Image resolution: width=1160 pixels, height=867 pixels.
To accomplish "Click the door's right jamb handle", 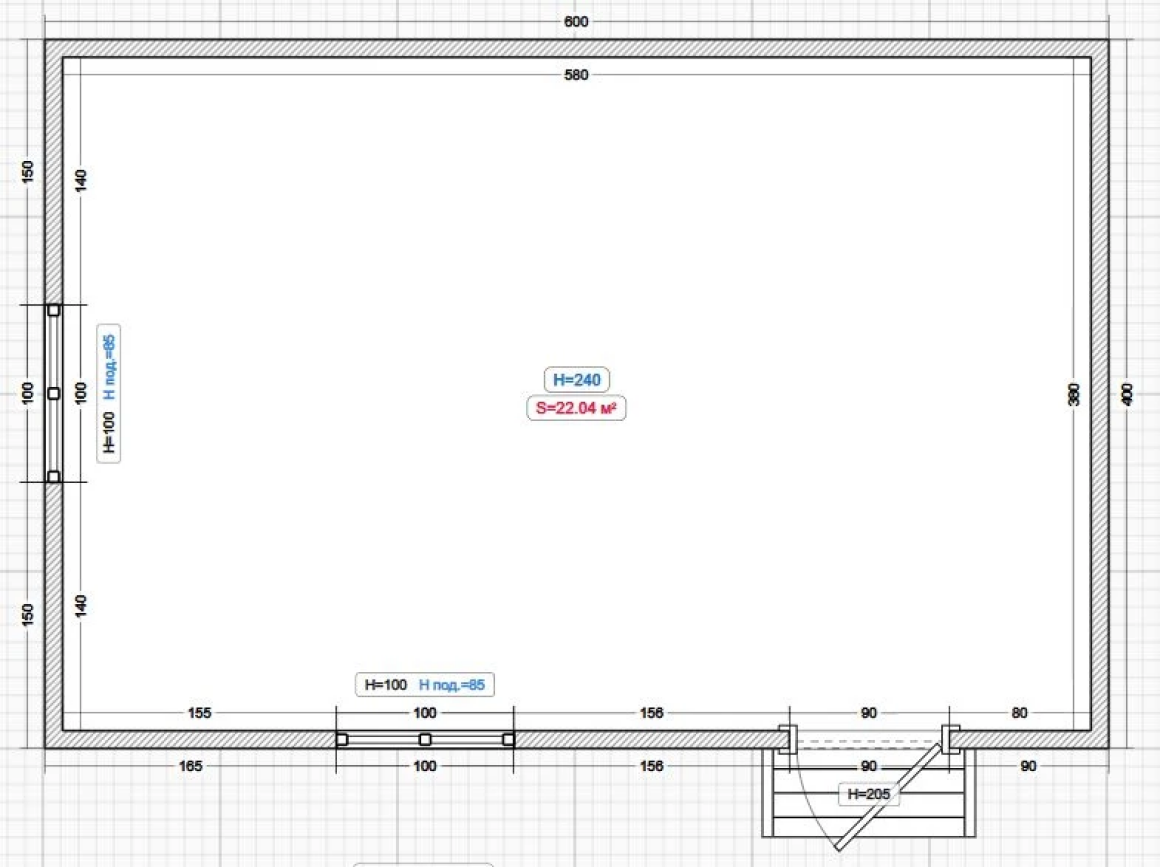I will [951, 740].
